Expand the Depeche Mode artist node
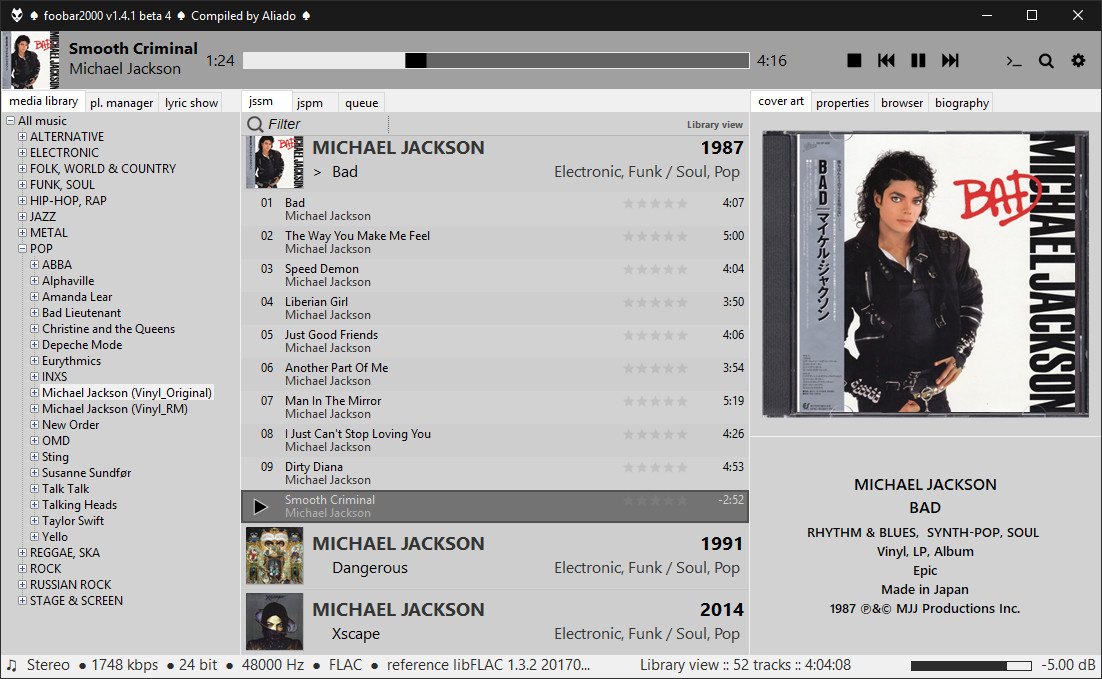This screenshot has width=1102, height=679. pos(34,345)
